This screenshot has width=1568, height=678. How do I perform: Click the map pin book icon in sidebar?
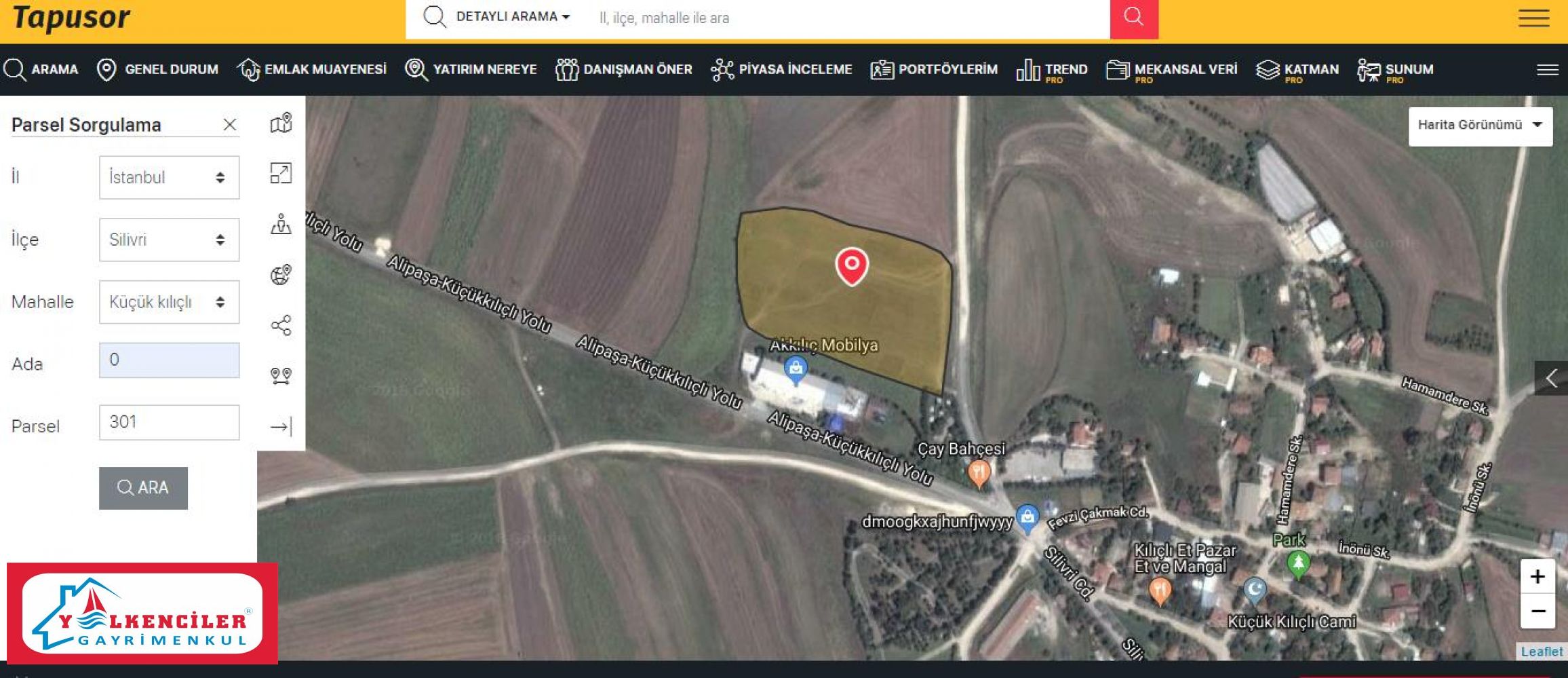281,124
